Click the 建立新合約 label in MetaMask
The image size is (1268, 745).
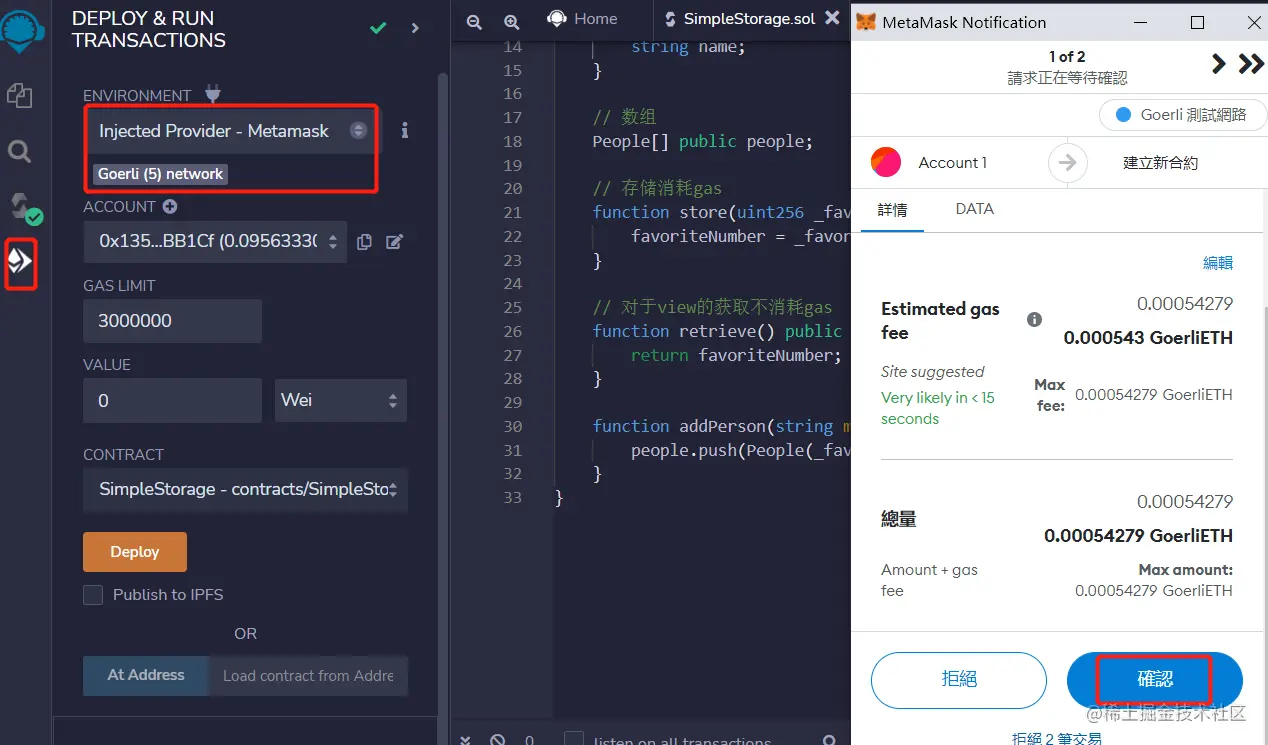pyautogui.click(x=1160, y=162)
